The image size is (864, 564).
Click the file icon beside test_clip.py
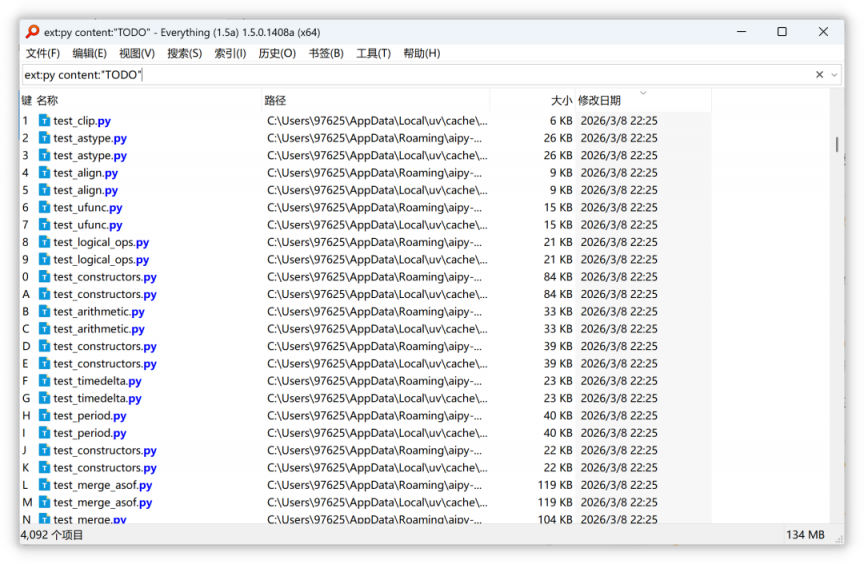pyautogui.click(x=44, y=121)
